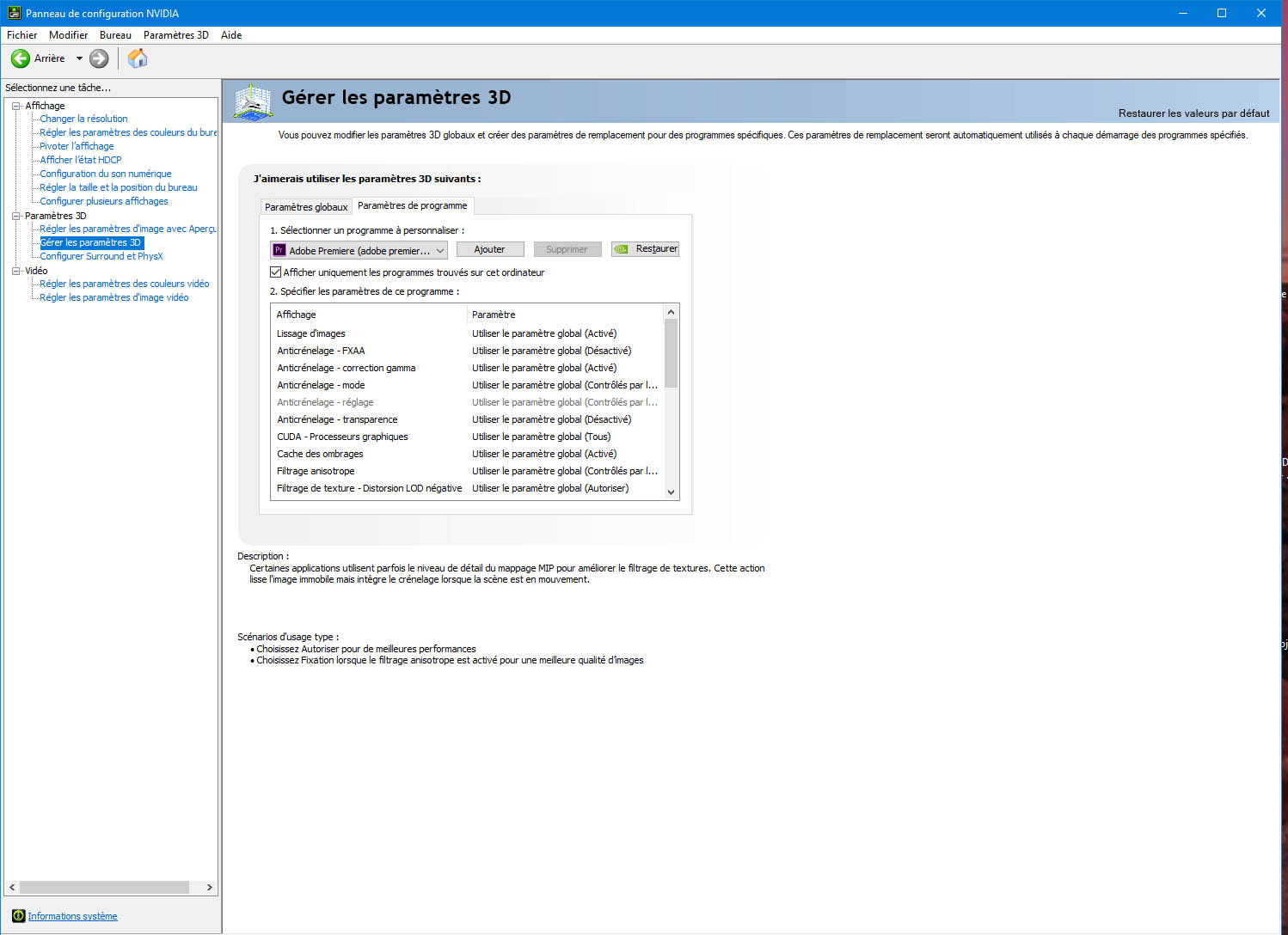Image resolution: width=1288 pixels, height=935 pixels.
Task: Select 'Filtrage de texture - Distorsion LOD négative'
Action: (468, 488)
